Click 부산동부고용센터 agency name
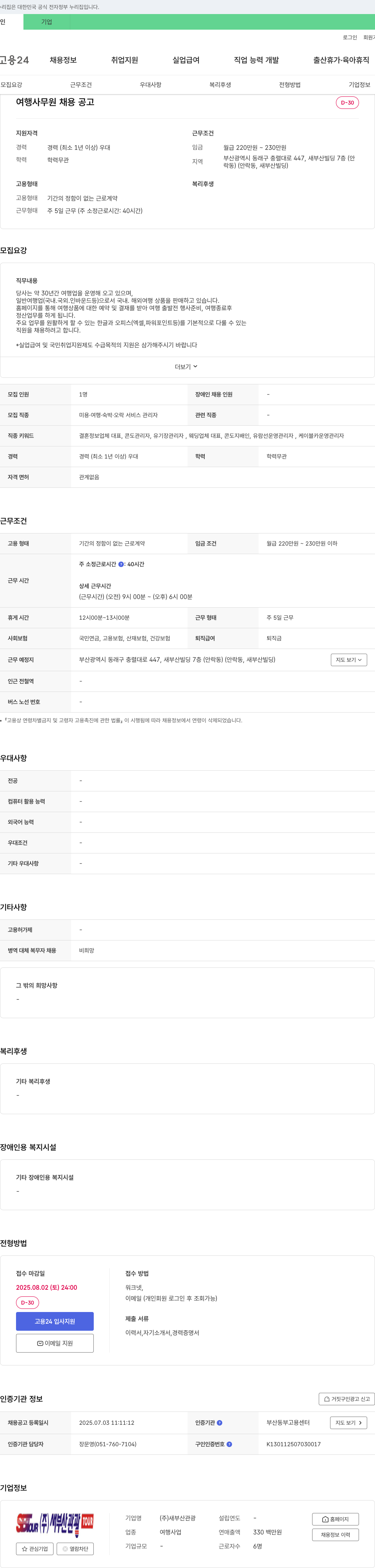The image size is (375, 1568). [x=288, y=1422]
